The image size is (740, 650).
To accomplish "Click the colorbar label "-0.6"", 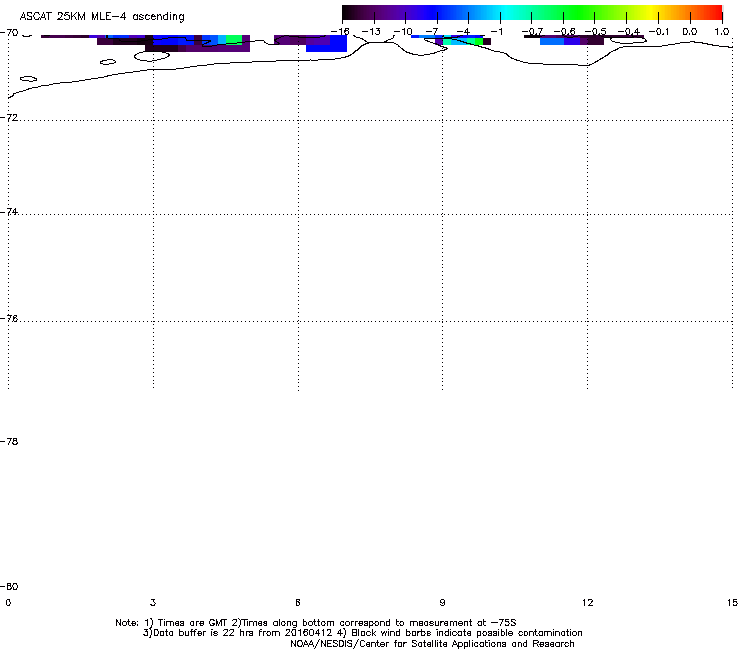I will pos(564,32).
